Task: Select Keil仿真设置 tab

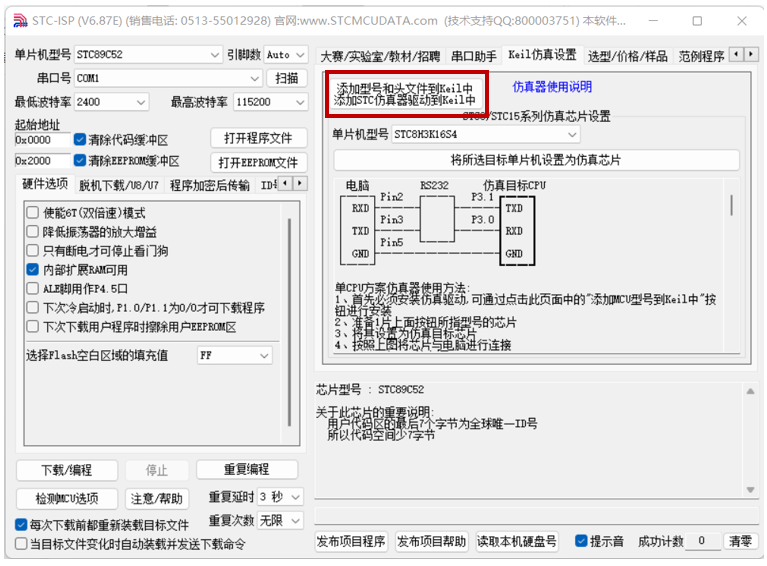Action: point(542,55)
